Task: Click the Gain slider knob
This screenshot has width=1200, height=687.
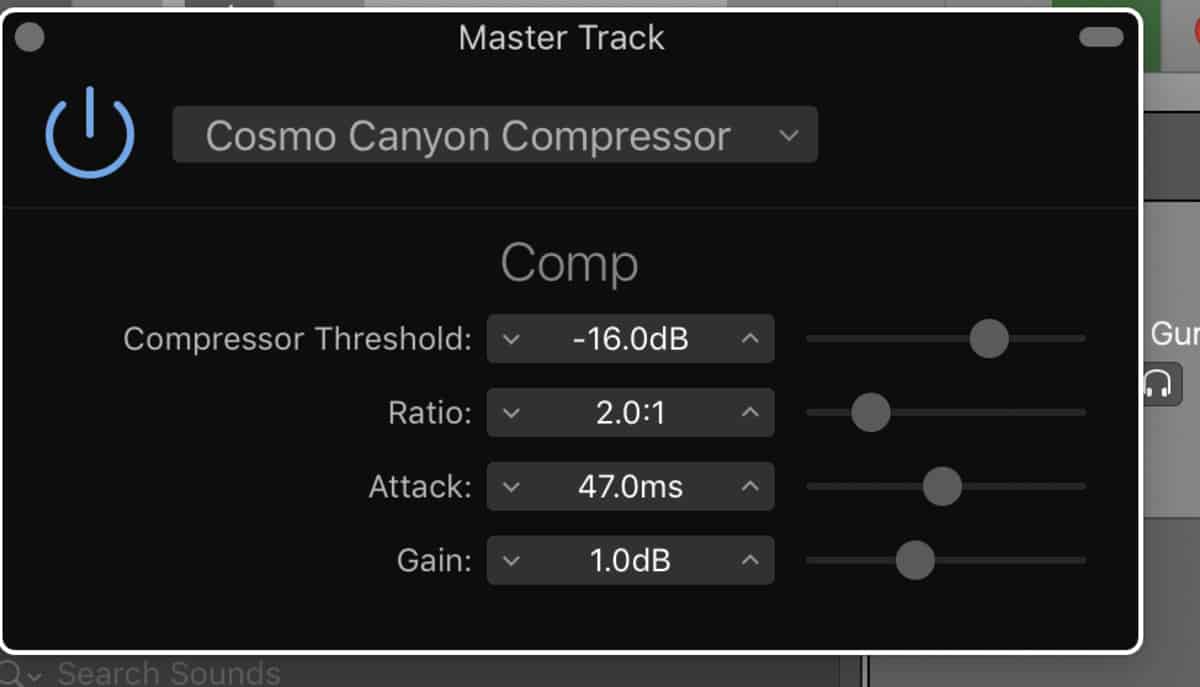Action: click(x=915, y=560)
